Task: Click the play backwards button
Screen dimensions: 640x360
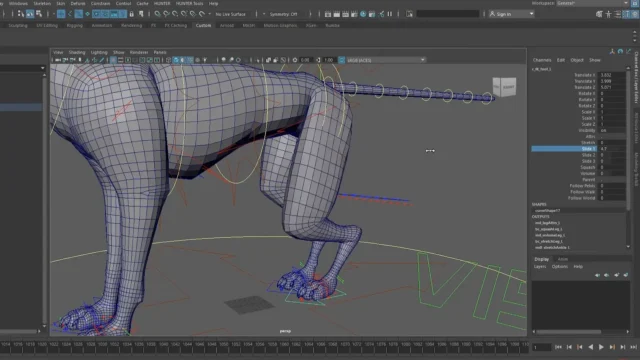Action: (590, 347)
